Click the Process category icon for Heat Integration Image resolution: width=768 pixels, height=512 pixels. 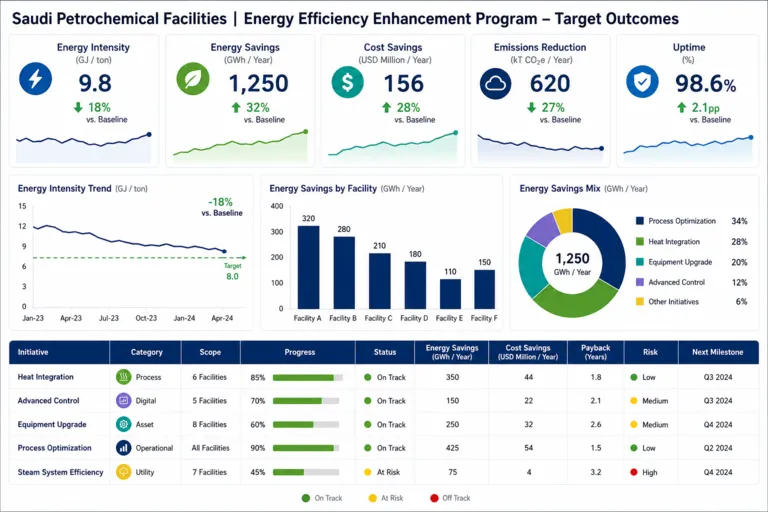[x=123, y=377]
